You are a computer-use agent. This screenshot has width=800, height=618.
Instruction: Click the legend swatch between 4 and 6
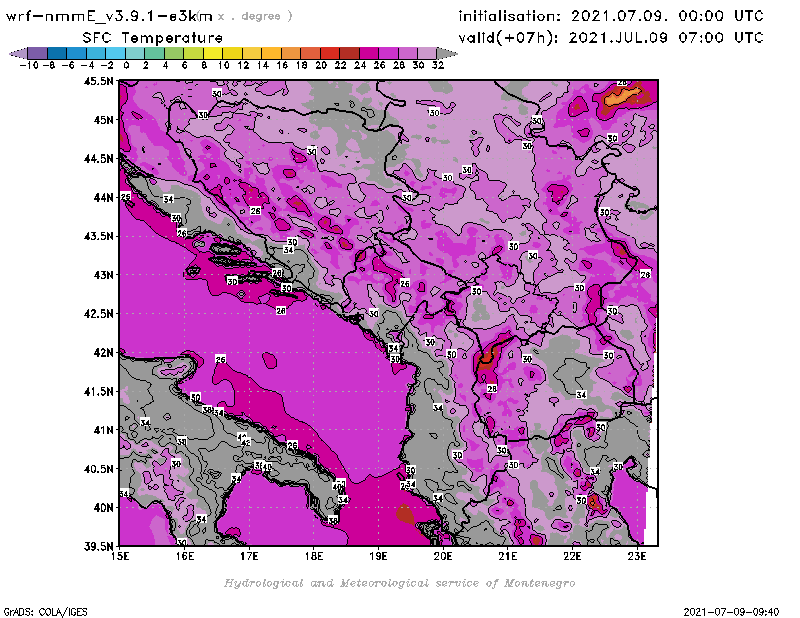pos(174,53)
